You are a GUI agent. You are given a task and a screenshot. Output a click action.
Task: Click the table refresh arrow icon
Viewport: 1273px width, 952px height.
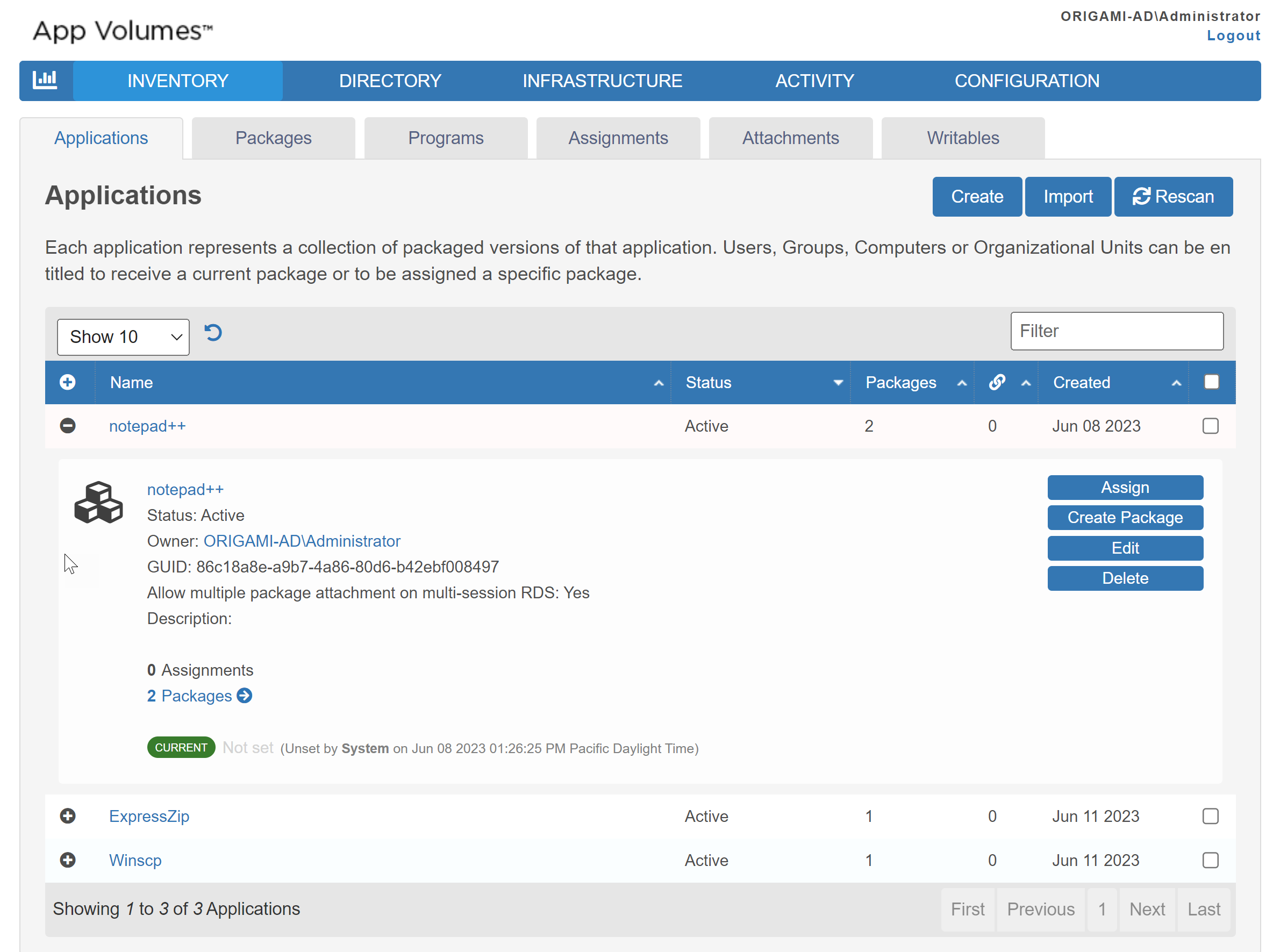(x=213, y=333)
